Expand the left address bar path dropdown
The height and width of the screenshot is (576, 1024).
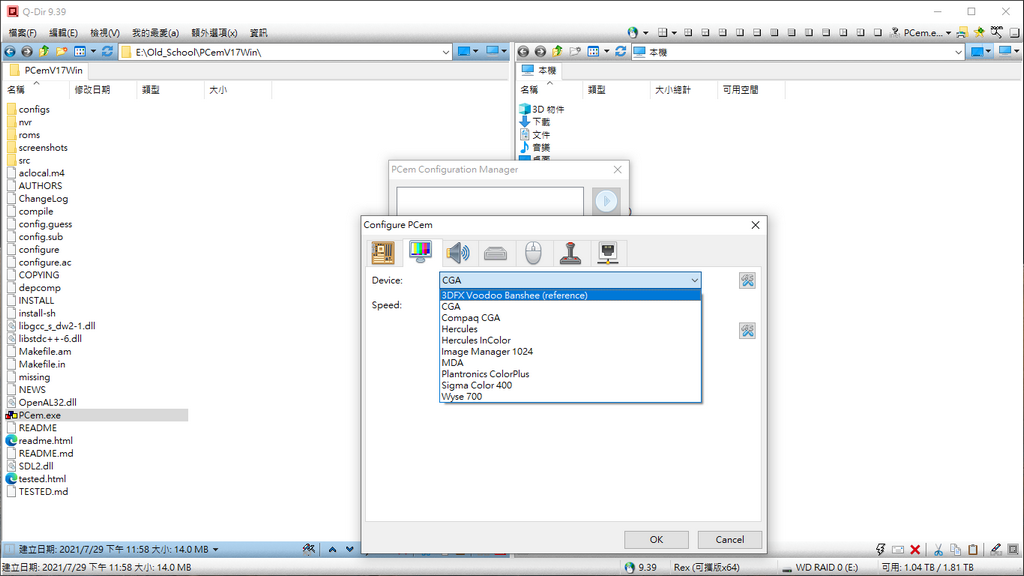445,52
